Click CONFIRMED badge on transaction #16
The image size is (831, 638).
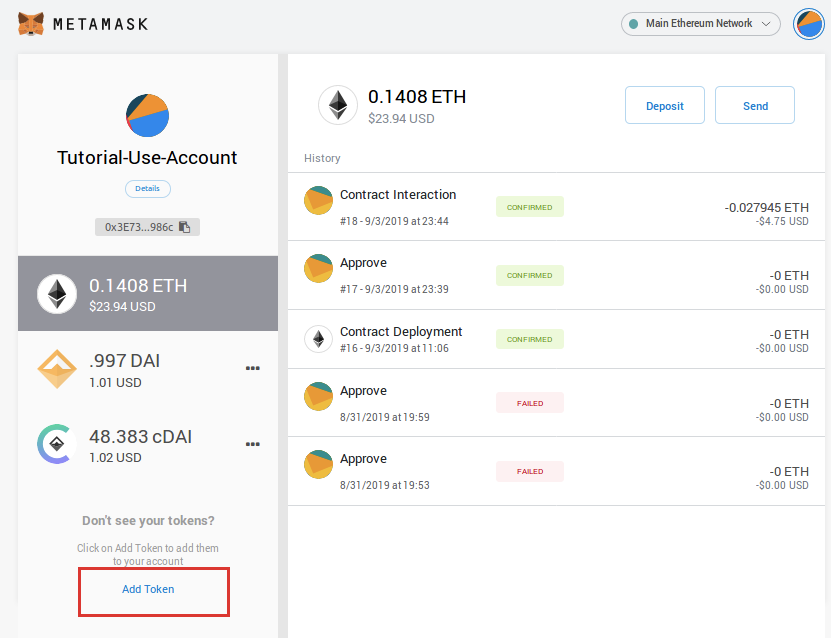tap(530, 339)
